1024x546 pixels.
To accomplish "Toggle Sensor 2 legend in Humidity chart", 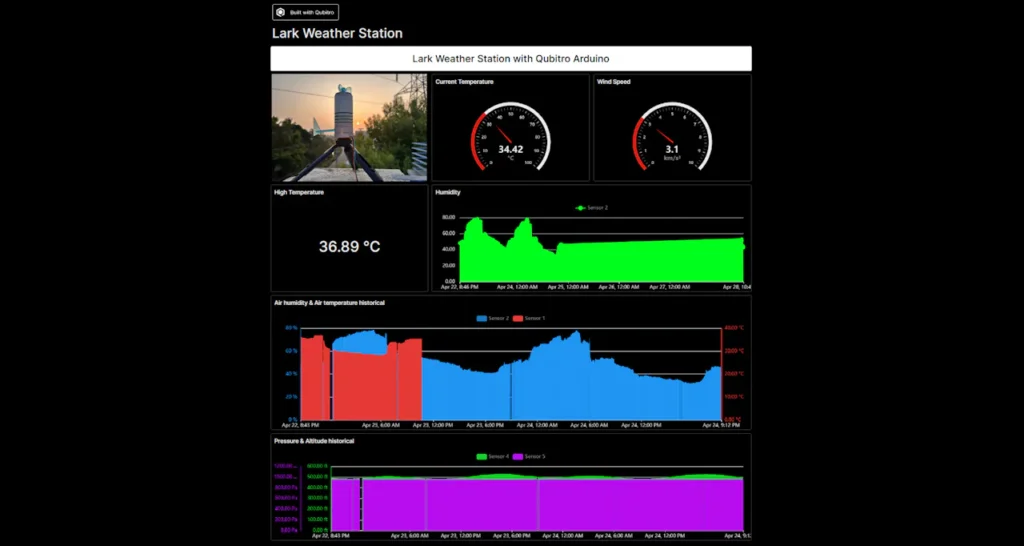I will (x=592, y=208).
